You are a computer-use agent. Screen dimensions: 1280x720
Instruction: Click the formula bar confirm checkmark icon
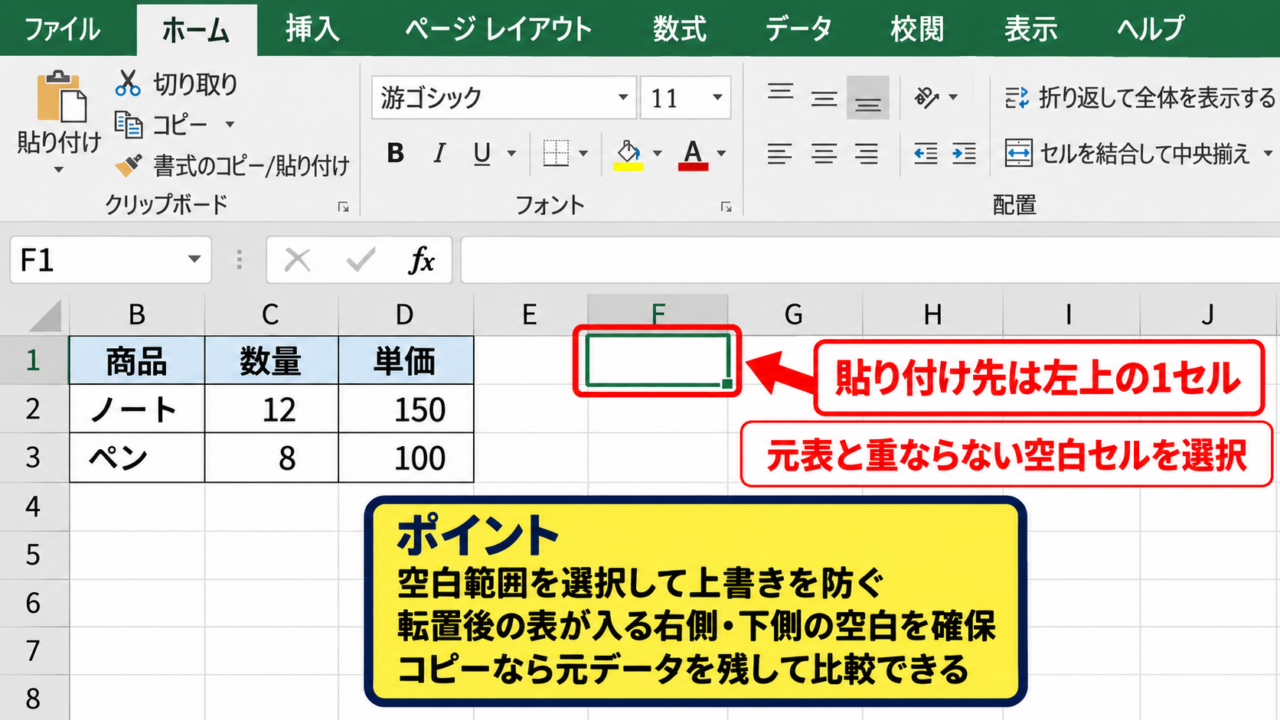point(360,261)
